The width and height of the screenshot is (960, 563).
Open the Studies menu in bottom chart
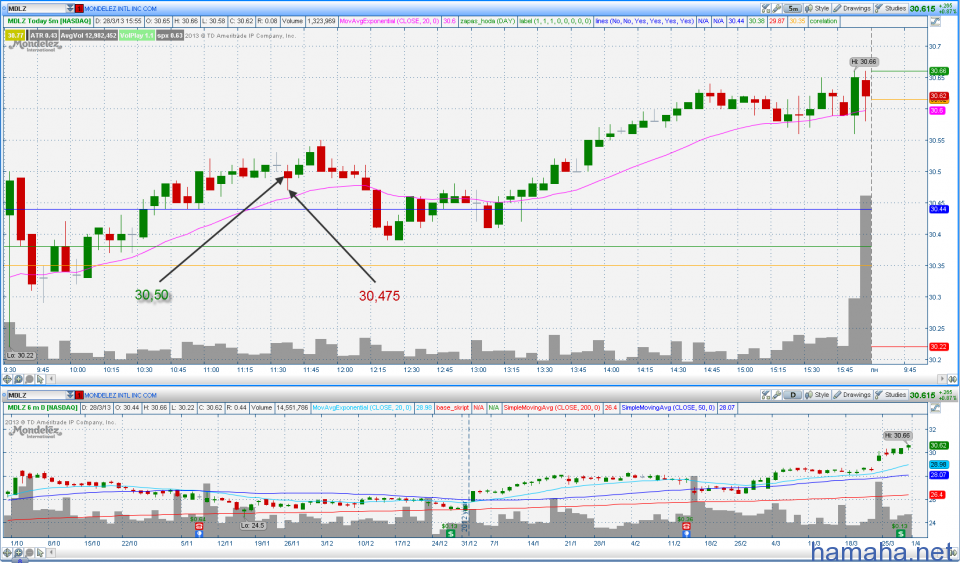(x=891, y=395)
